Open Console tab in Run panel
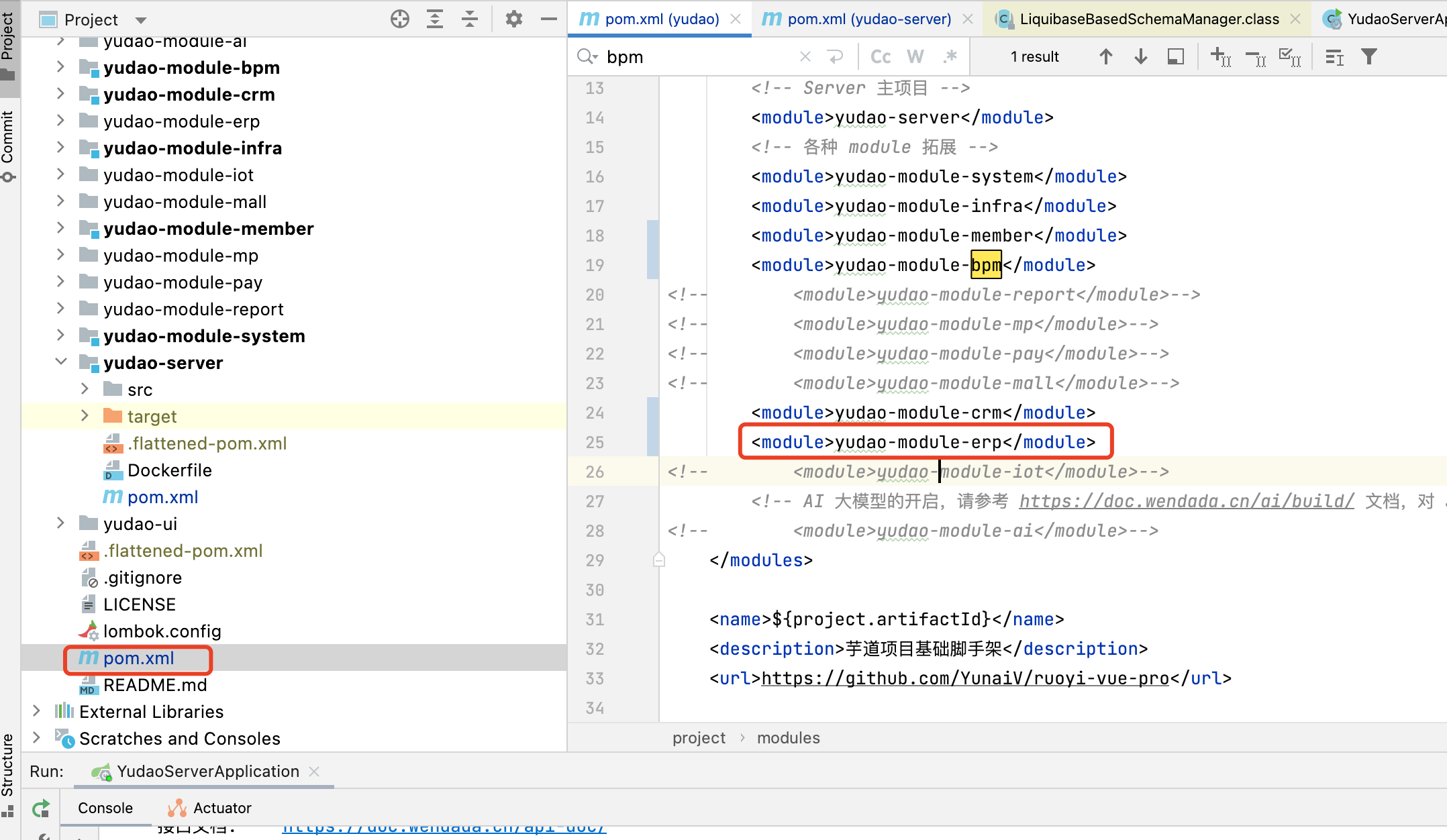 pos(105,808)
